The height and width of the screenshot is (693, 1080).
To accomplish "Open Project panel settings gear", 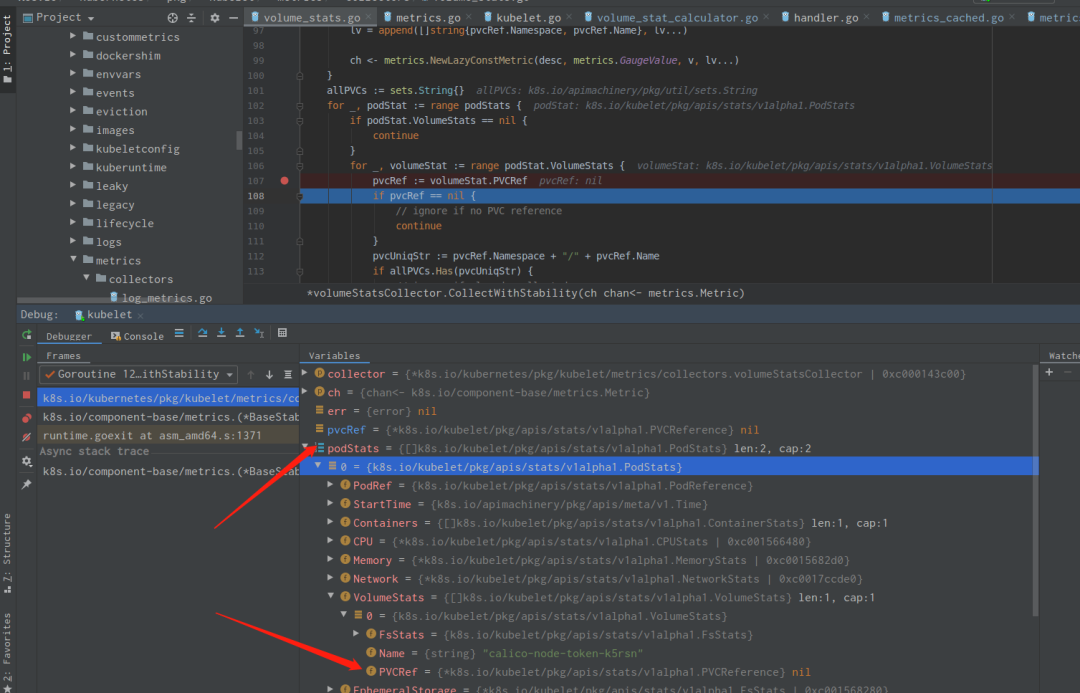I will (x=215, y=18).
